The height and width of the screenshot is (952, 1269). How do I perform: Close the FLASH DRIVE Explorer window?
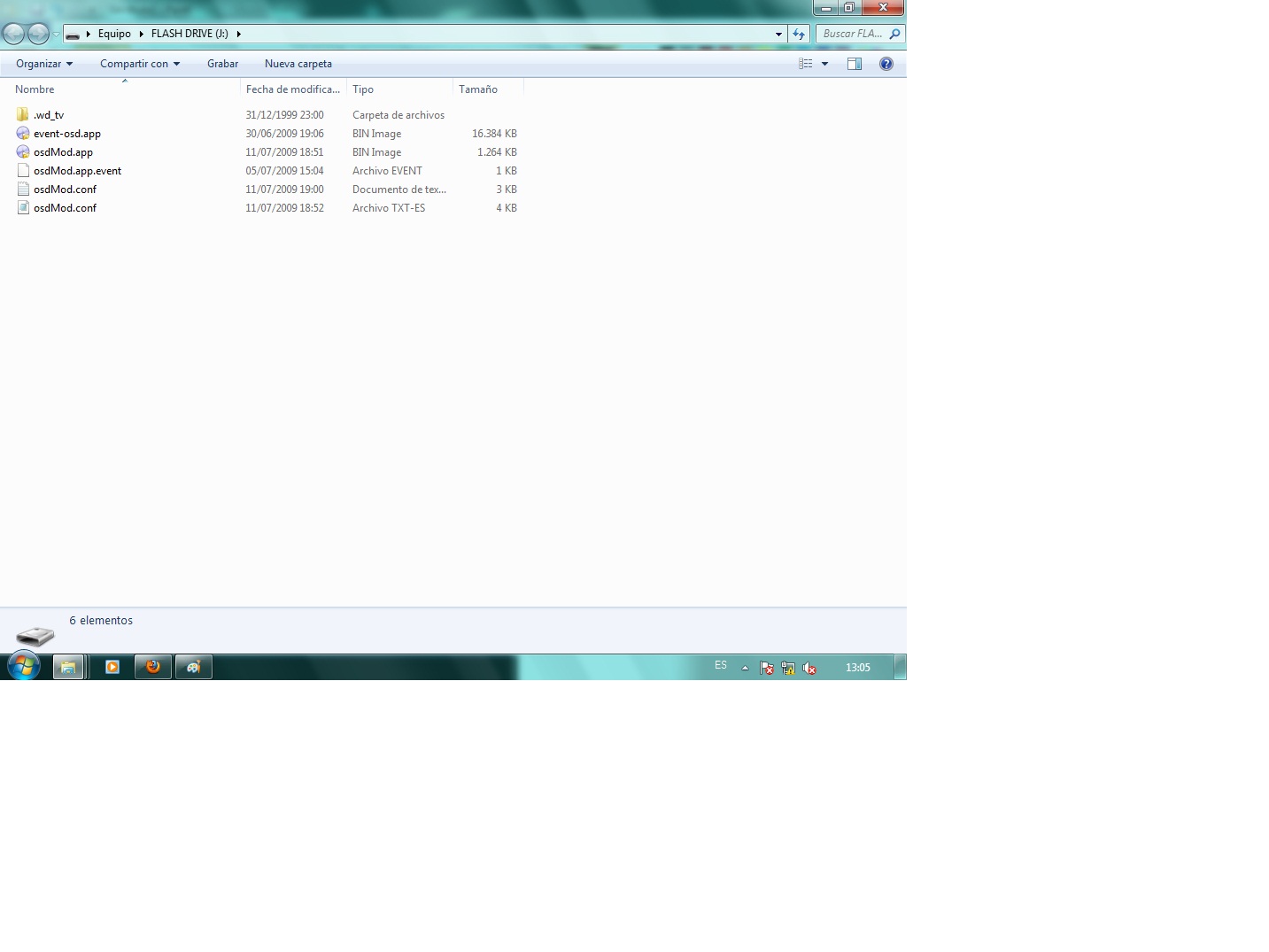883,8
